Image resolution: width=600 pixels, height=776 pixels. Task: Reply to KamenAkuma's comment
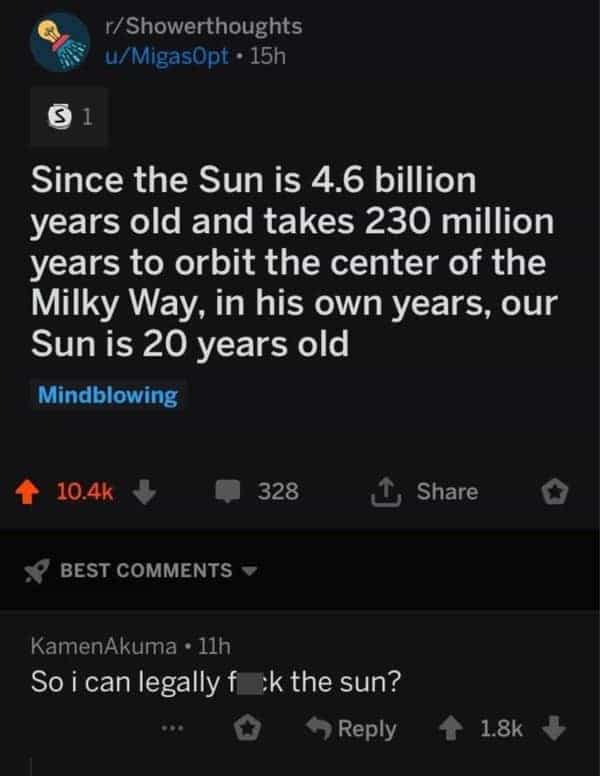[x=351, y=730]
